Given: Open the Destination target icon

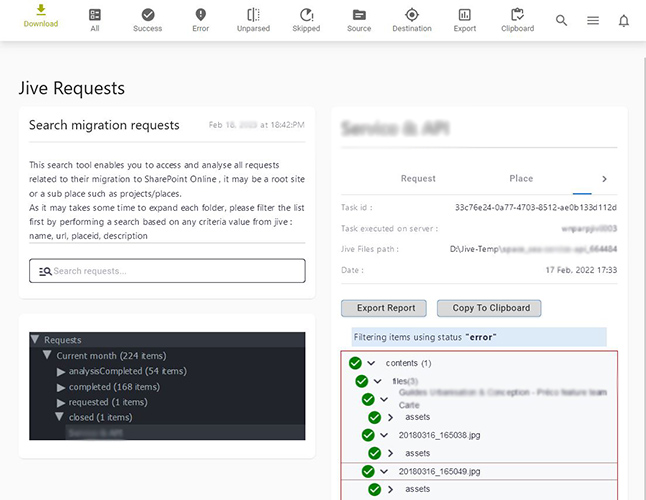Looking at the screenshot, I should [412, 15].
